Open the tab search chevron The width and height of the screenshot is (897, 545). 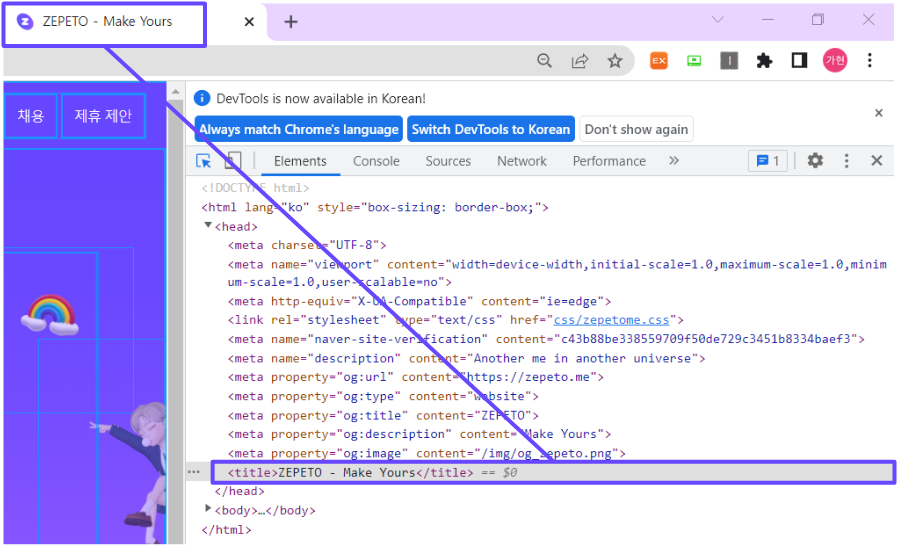[x=718, y=19]
